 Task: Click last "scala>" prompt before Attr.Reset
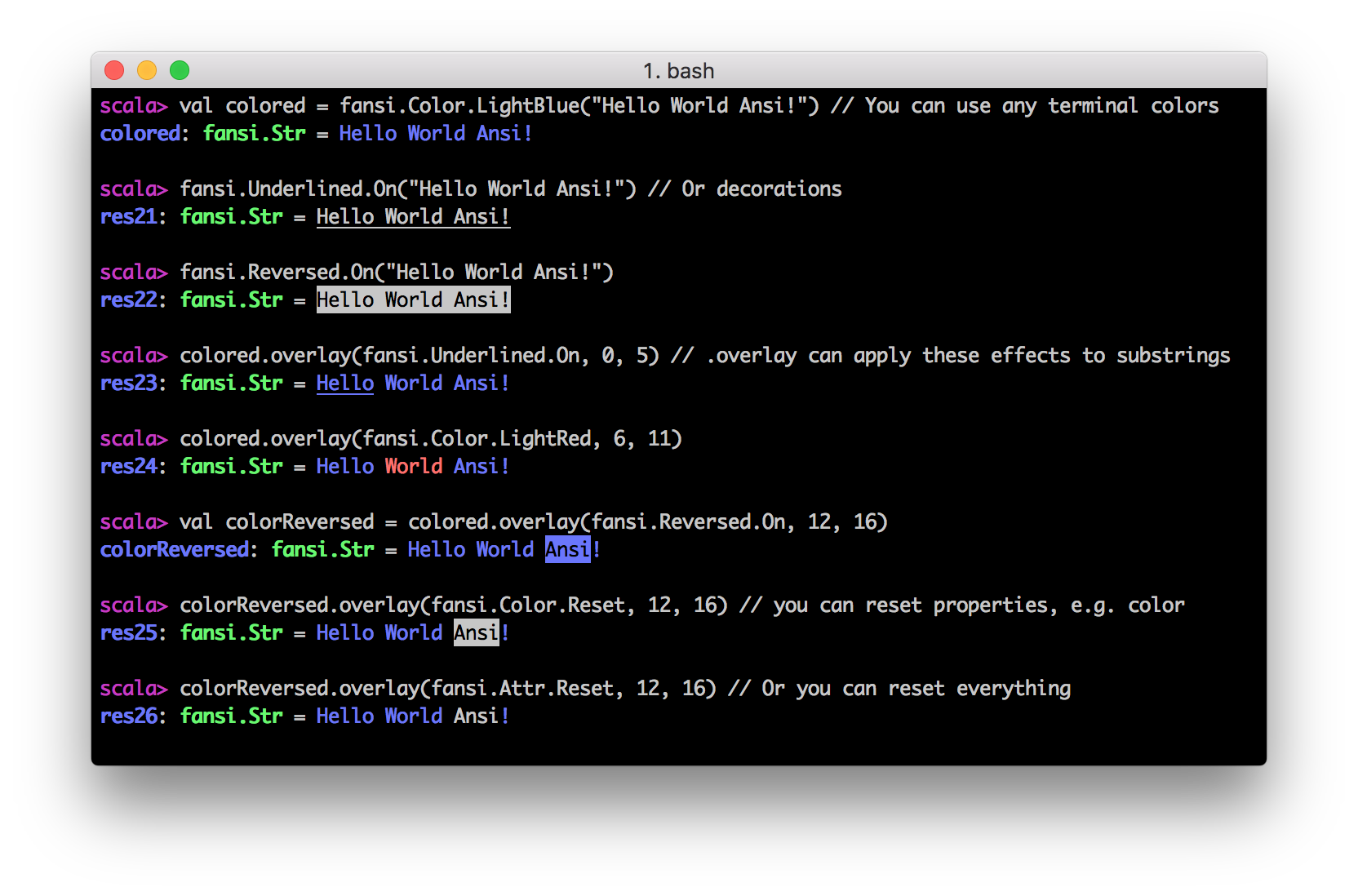(x=133, y=689)
